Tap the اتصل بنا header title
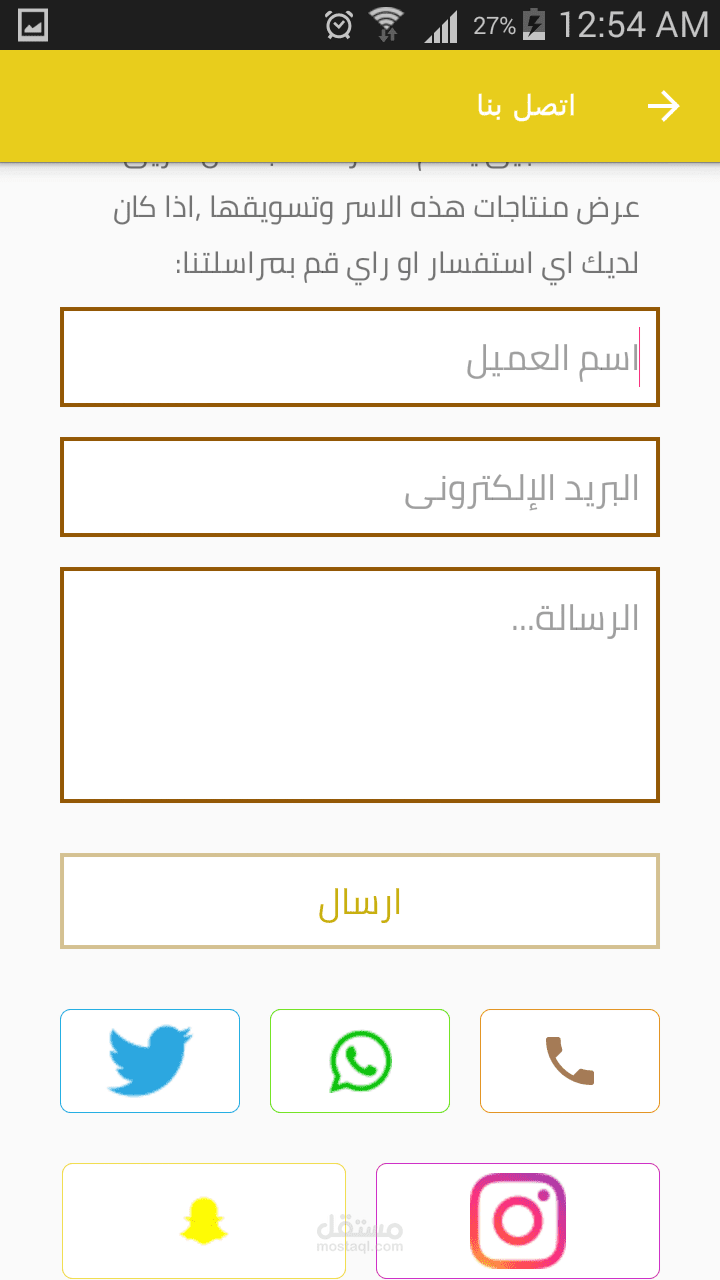Viewport: 720px width, 1280px height. [x=526, y=106]
